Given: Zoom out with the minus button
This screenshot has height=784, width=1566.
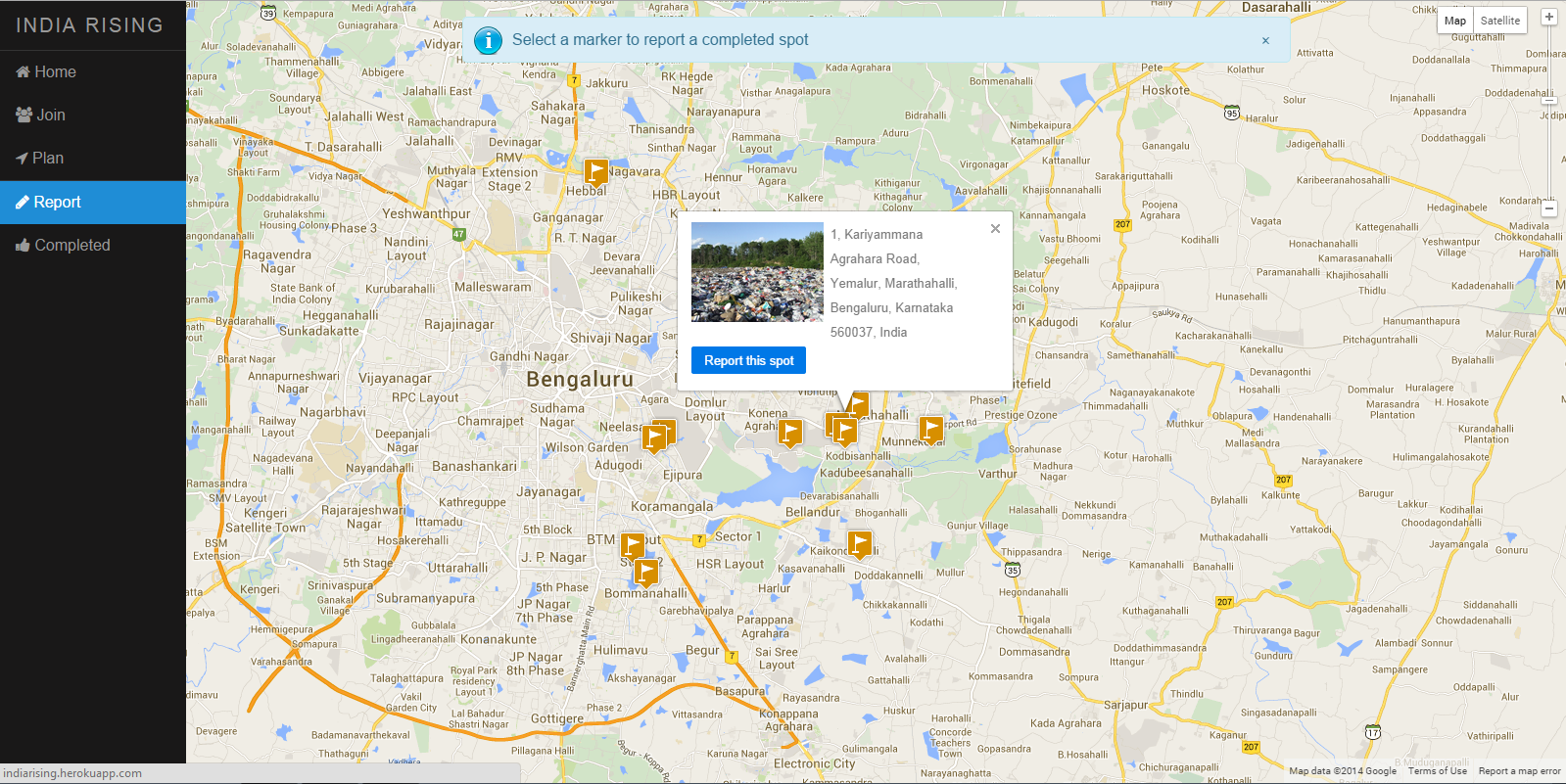Looking at the screenshot, I should pyautogui.click(x=1549, y=208).
